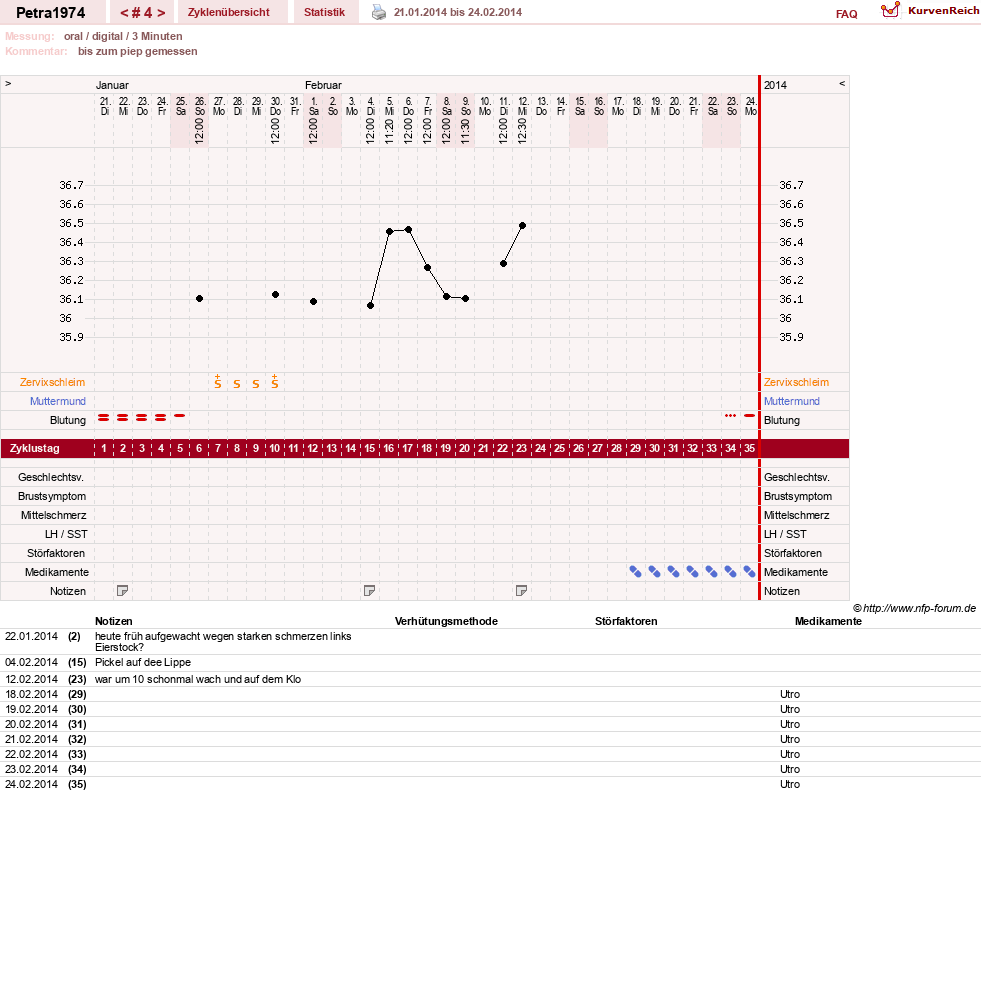Image resolution: width=981 pixels, height=994 pixels.
Task: Click the Februar month label
Action: click(323, 85)
